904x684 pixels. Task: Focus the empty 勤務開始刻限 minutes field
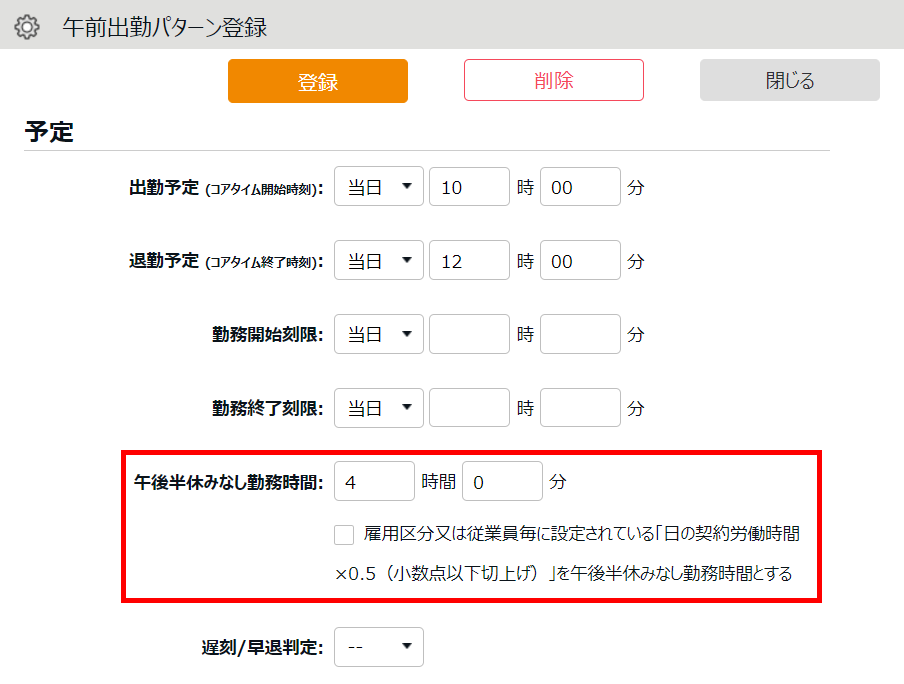point(580,335)
